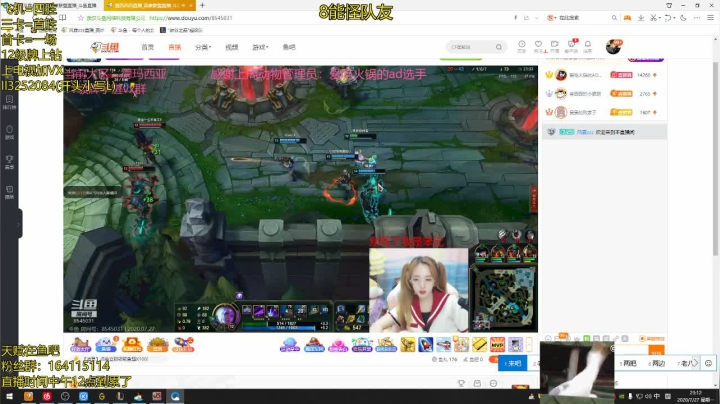Select the airplane gift icon
The image size is (720, 404).
[444, 344]
